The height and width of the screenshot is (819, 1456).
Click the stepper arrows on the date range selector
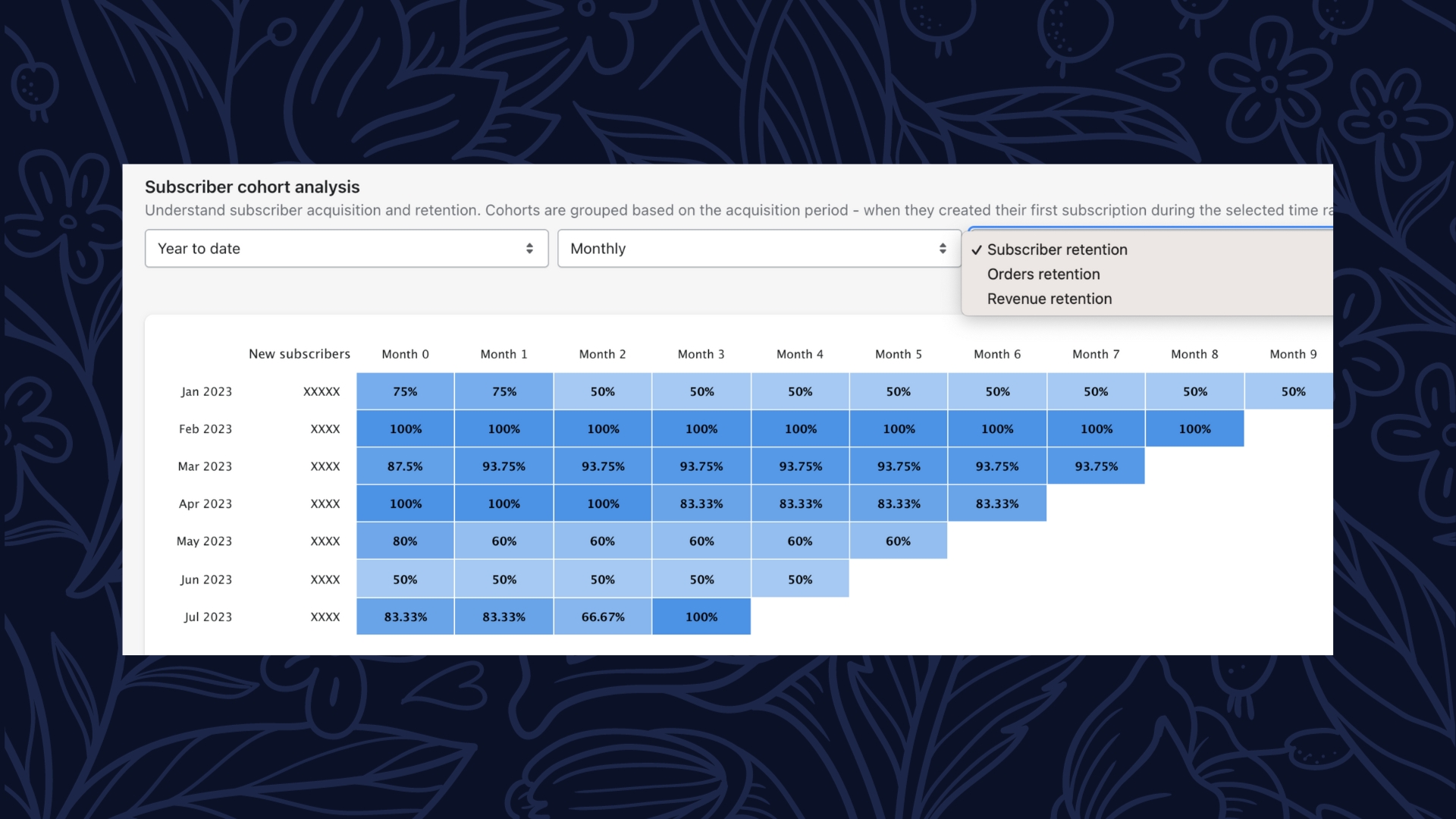529,248
